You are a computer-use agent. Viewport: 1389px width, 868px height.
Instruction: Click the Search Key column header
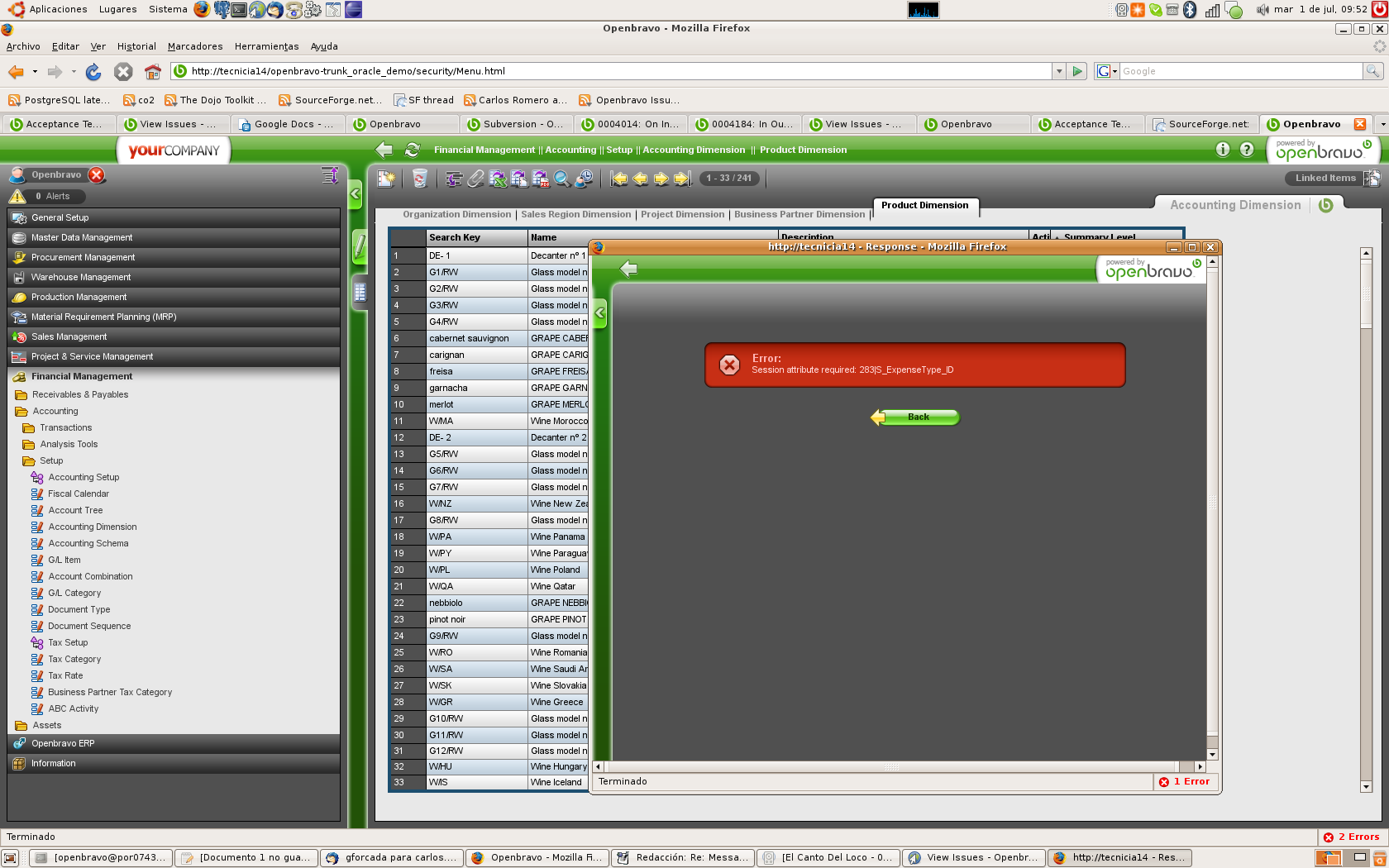point(477,237)
